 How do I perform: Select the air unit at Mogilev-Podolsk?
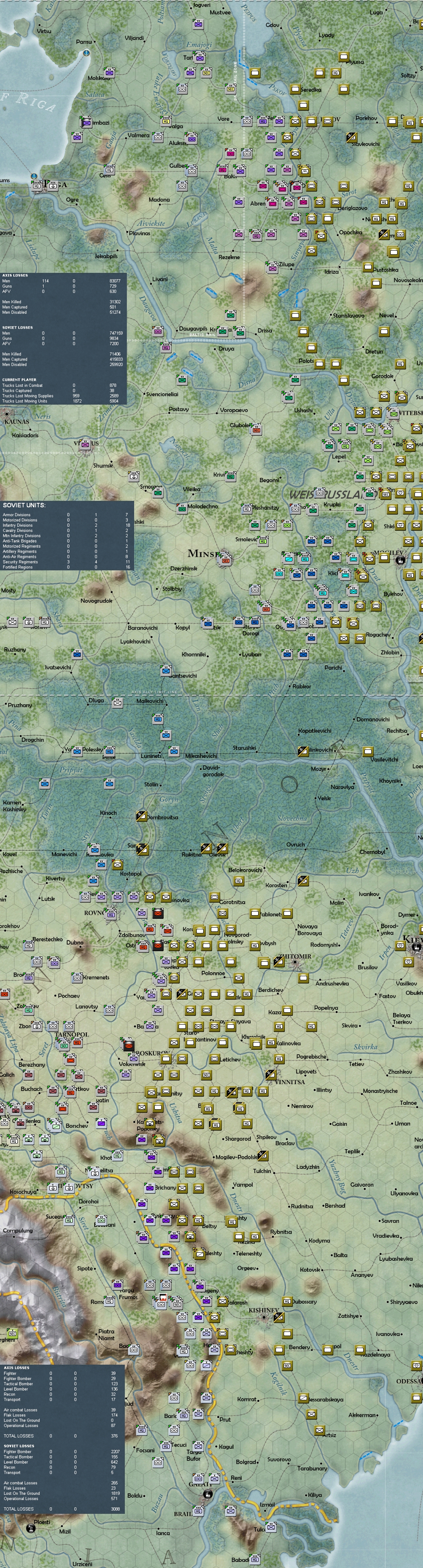262,1155
